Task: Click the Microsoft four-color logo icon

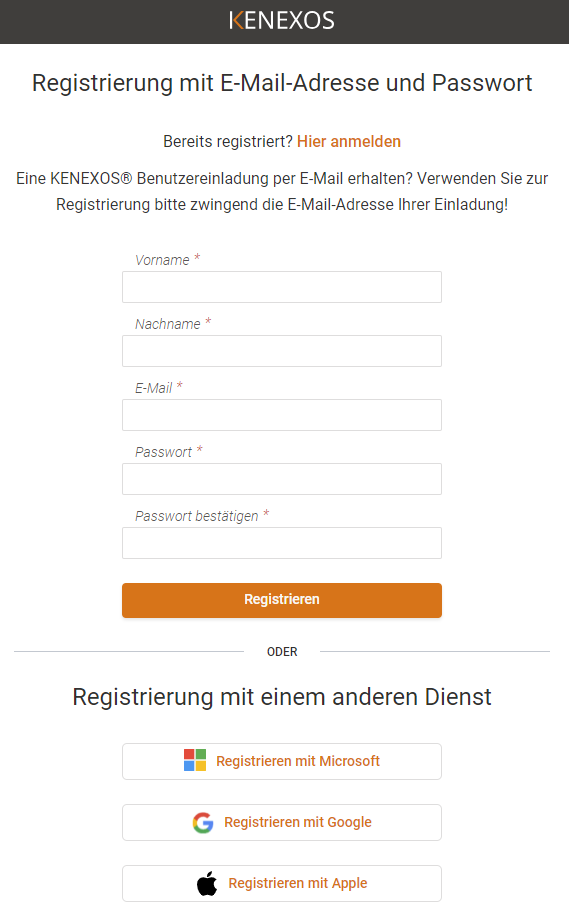Action: click(195, 761)
